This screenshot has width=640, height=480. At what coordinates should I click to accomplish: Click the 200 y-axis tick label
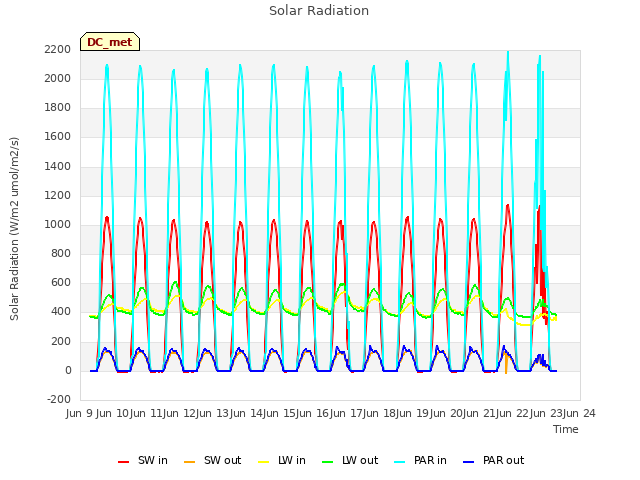(61, 341)
